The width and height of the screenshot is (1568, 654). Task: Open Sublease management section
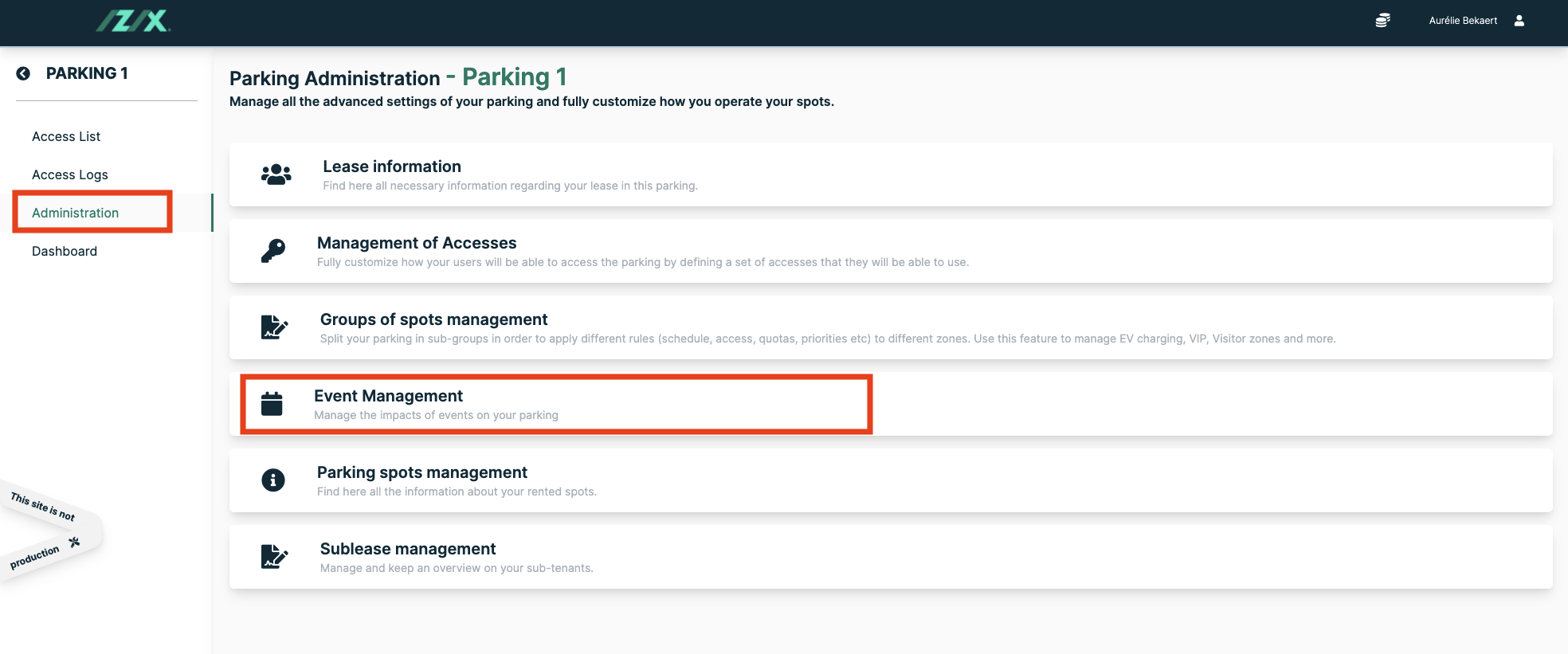[x=408, y=549]
